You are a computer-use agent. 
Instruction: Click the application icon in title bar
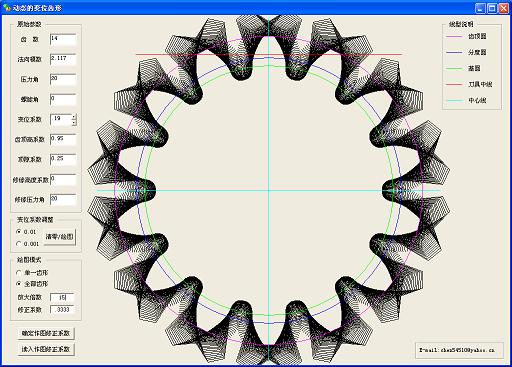6,8
